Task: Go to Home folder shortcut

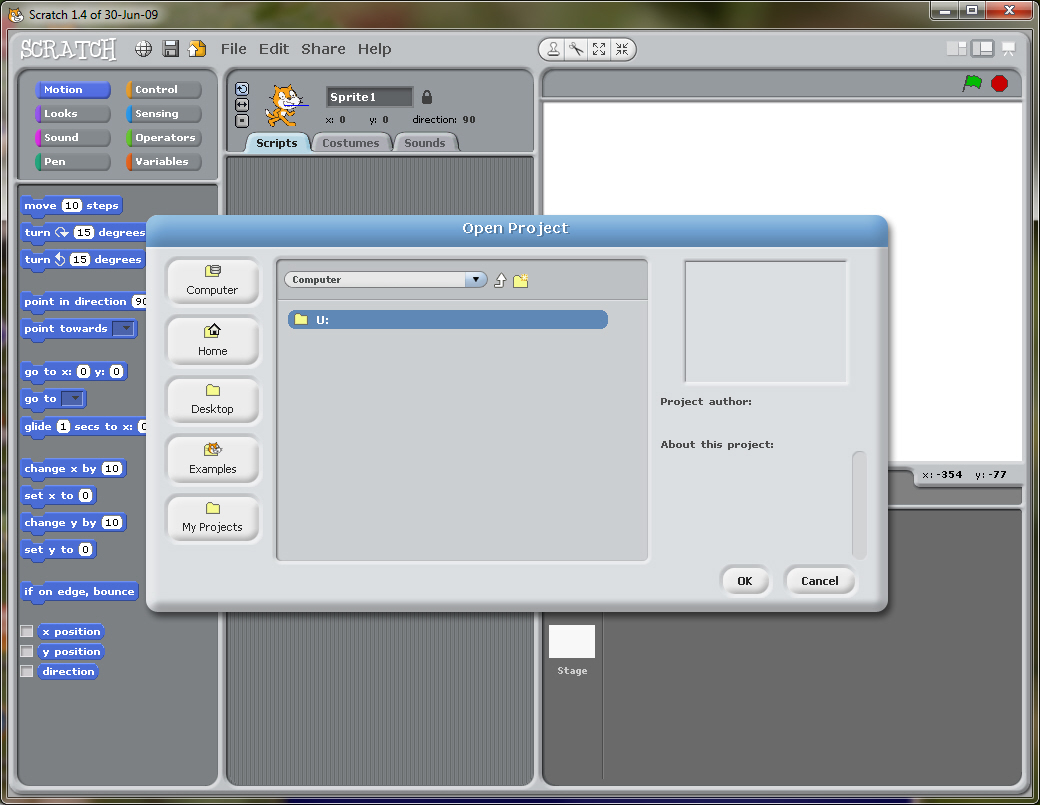Action: click(x=212, y=341)
